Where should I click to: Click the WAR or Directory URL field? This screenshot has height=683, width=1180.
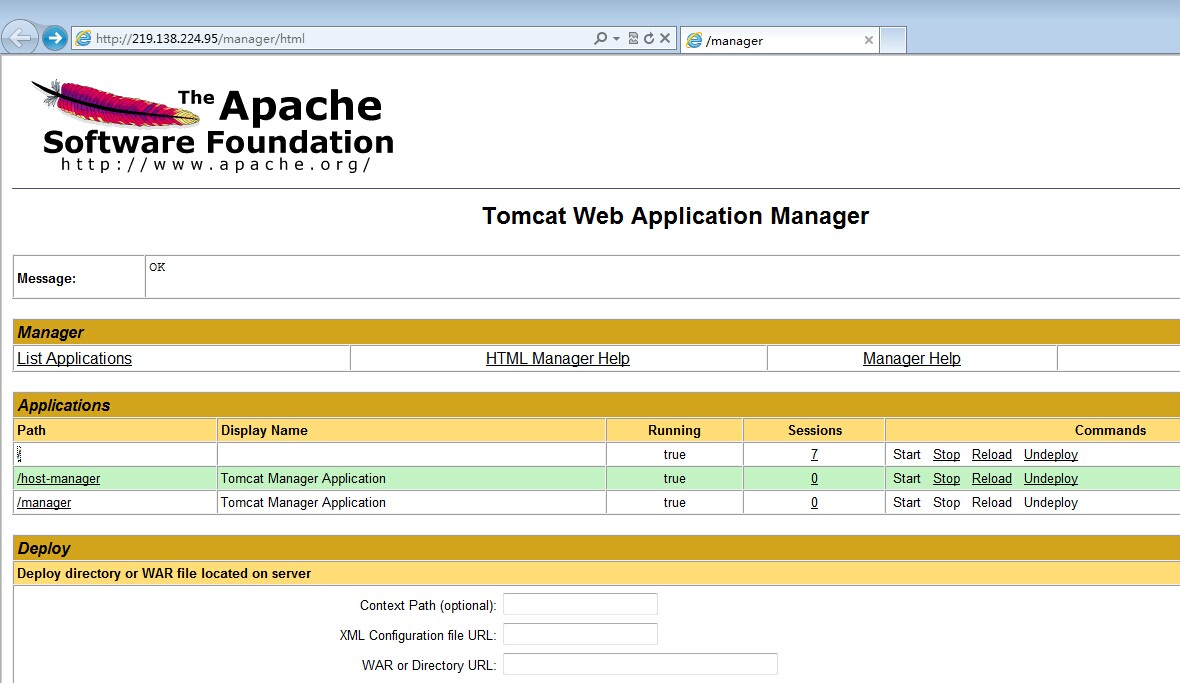point(640,664)
